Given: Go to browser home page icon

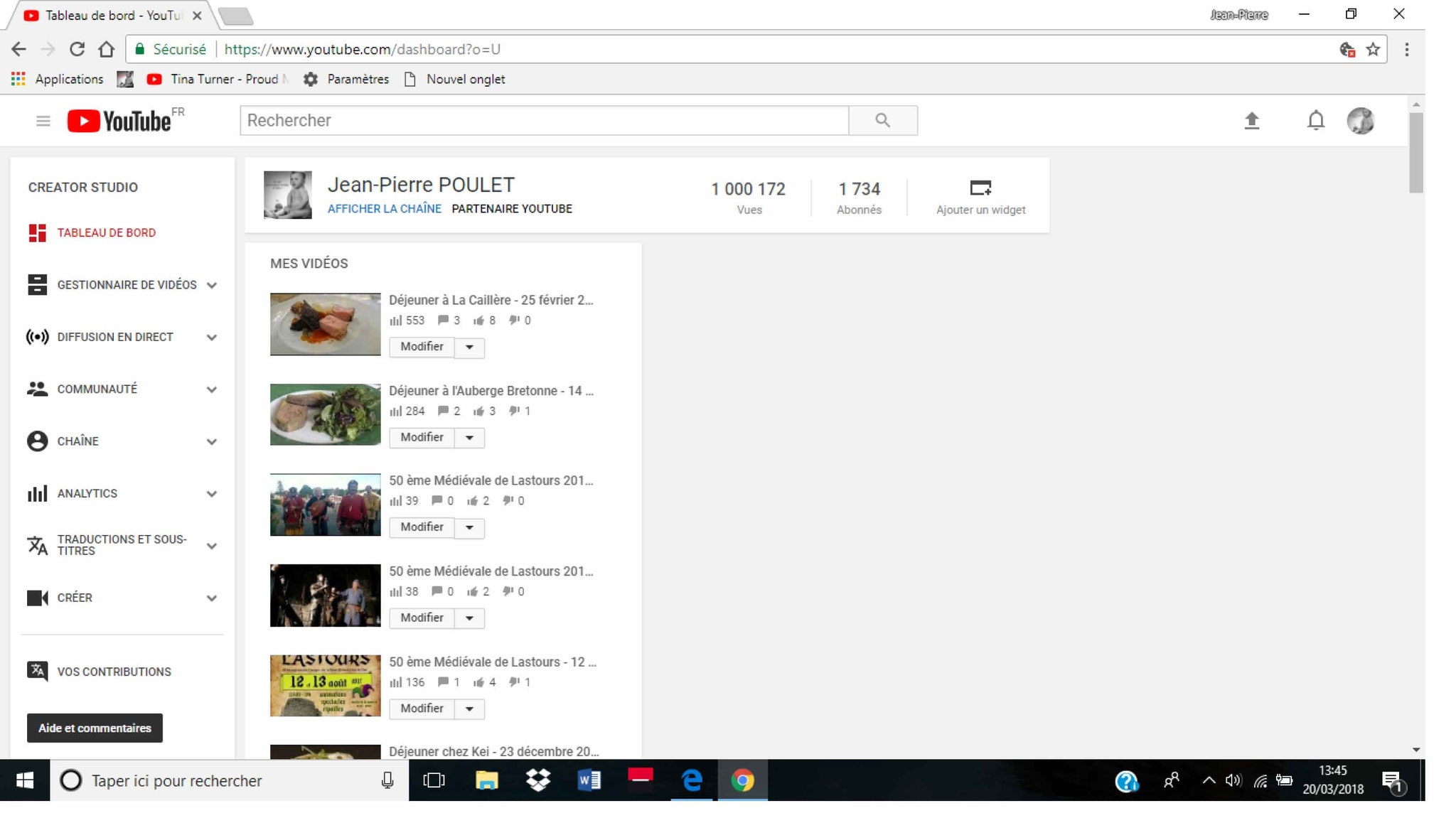Looking at the screenshot, I should tap(107, 49).
